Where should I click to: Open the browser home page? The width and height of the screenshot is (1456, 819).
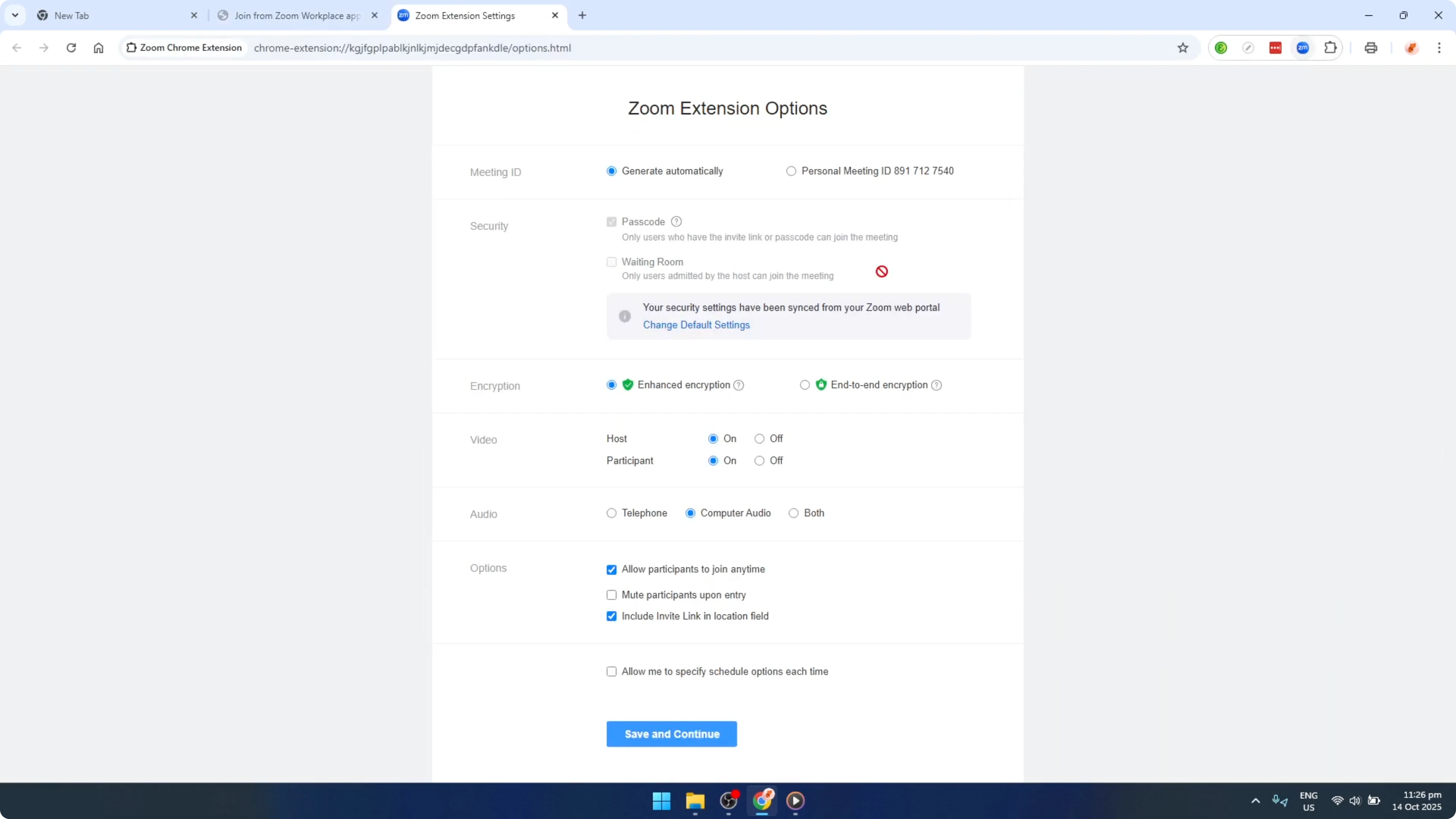pos(99,48)
